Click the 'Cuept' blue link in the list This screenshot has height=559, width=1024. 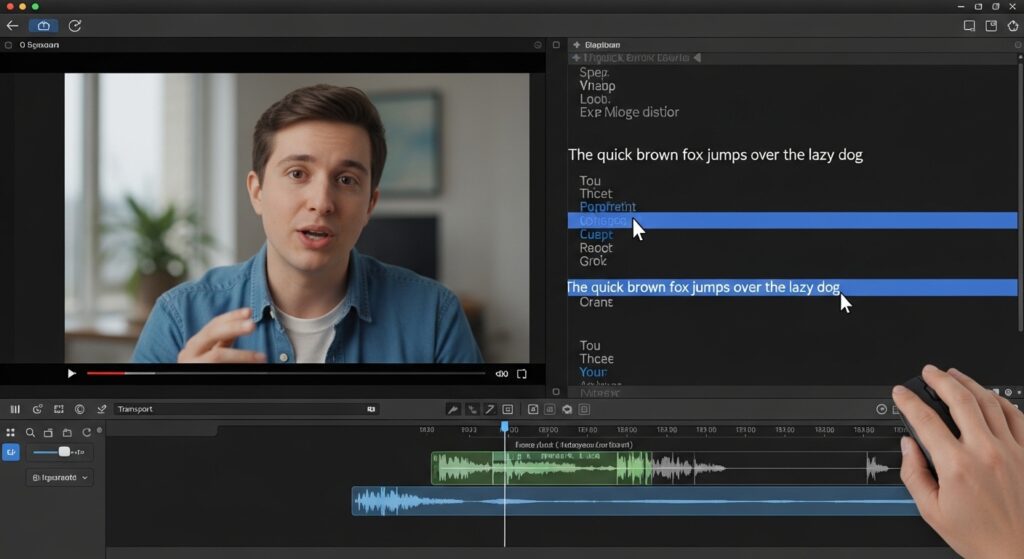(596, 235)
